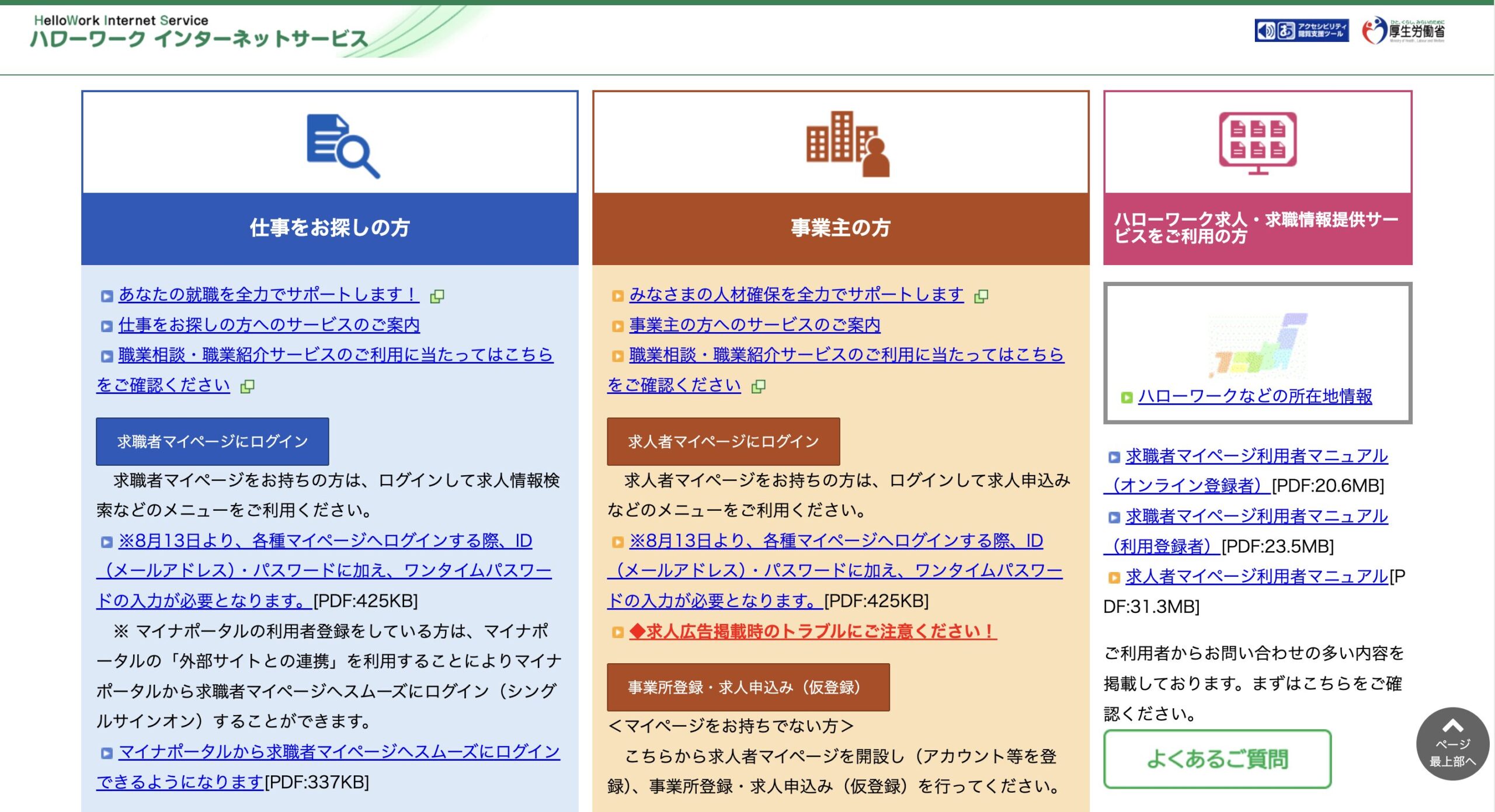Open ハローワーク求人・求職情報提供サービス pink banner
Viewport: 1495px width, 812px height.
(x=1257, y=228)
